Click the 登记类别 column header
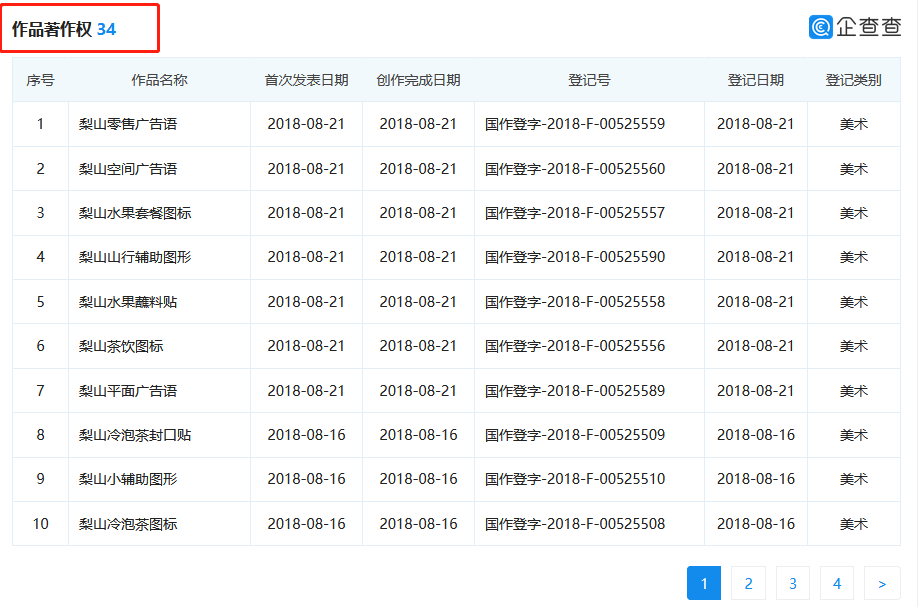The image size is (918, 607). [x=854, y=80]
